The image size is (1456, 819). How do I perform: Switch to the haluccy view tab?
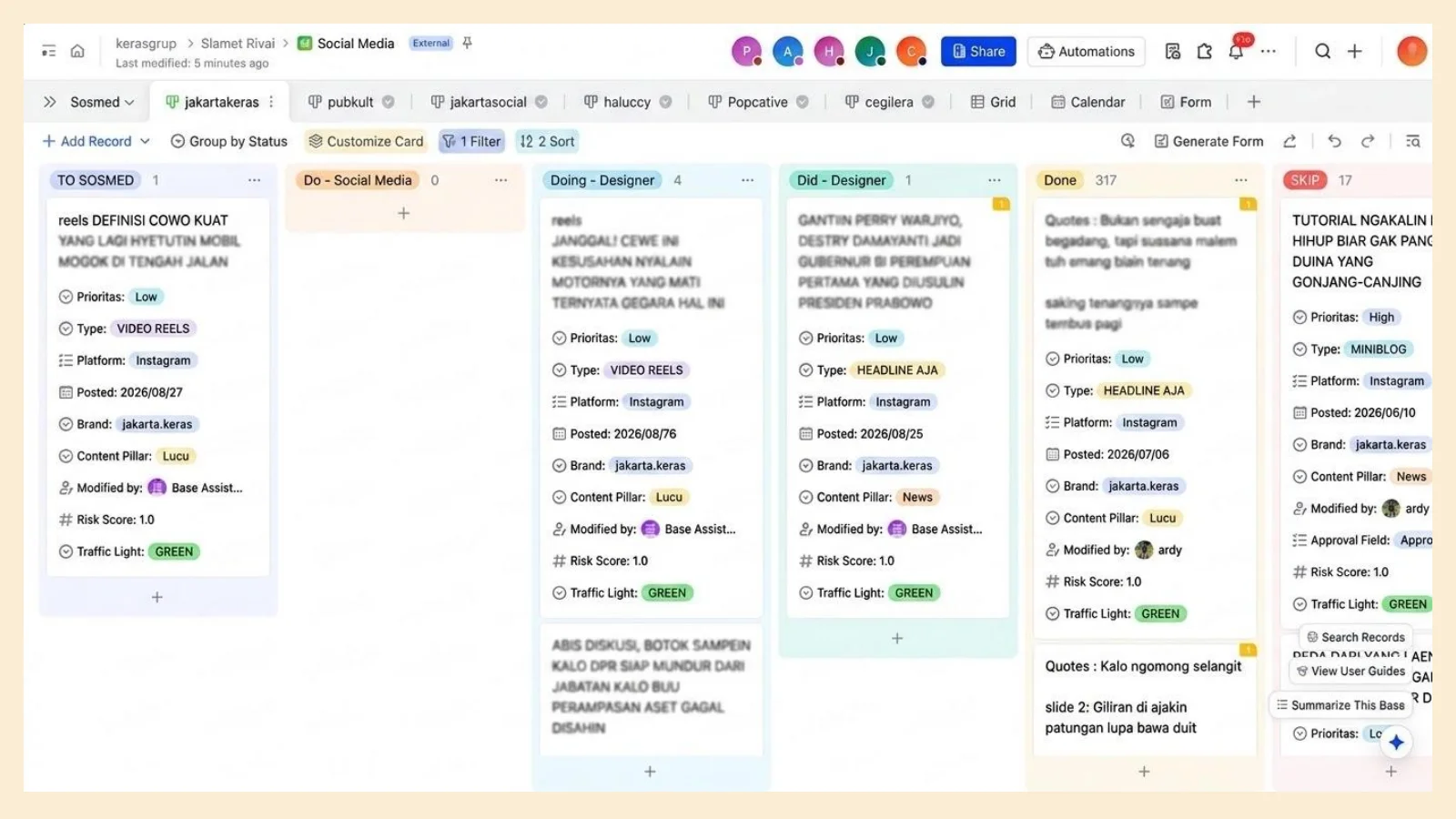pyautogui.click(x=627, y=102)
